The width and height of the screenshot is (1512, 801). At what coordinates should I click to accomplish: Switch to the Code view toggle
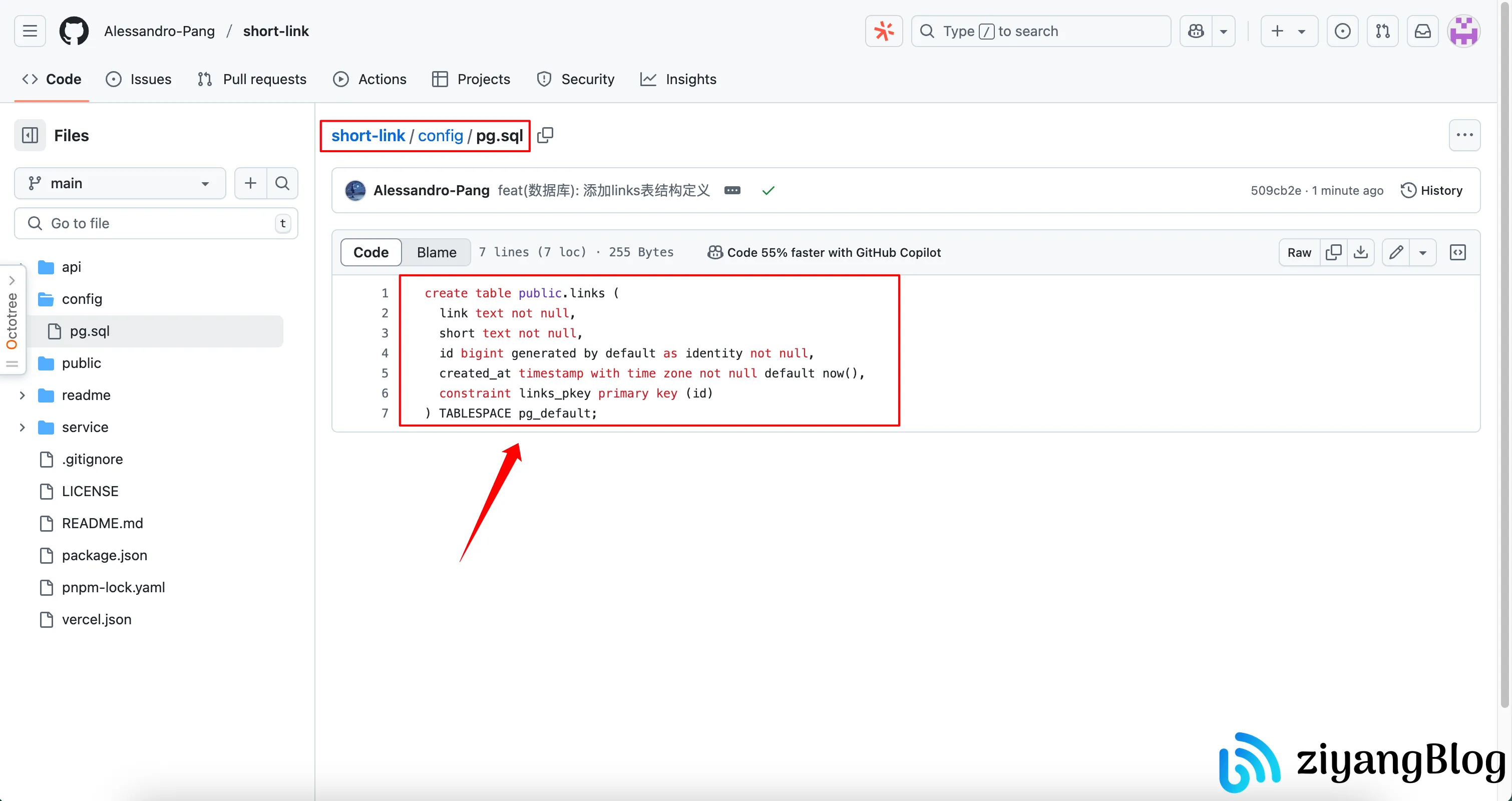(371, 252)
